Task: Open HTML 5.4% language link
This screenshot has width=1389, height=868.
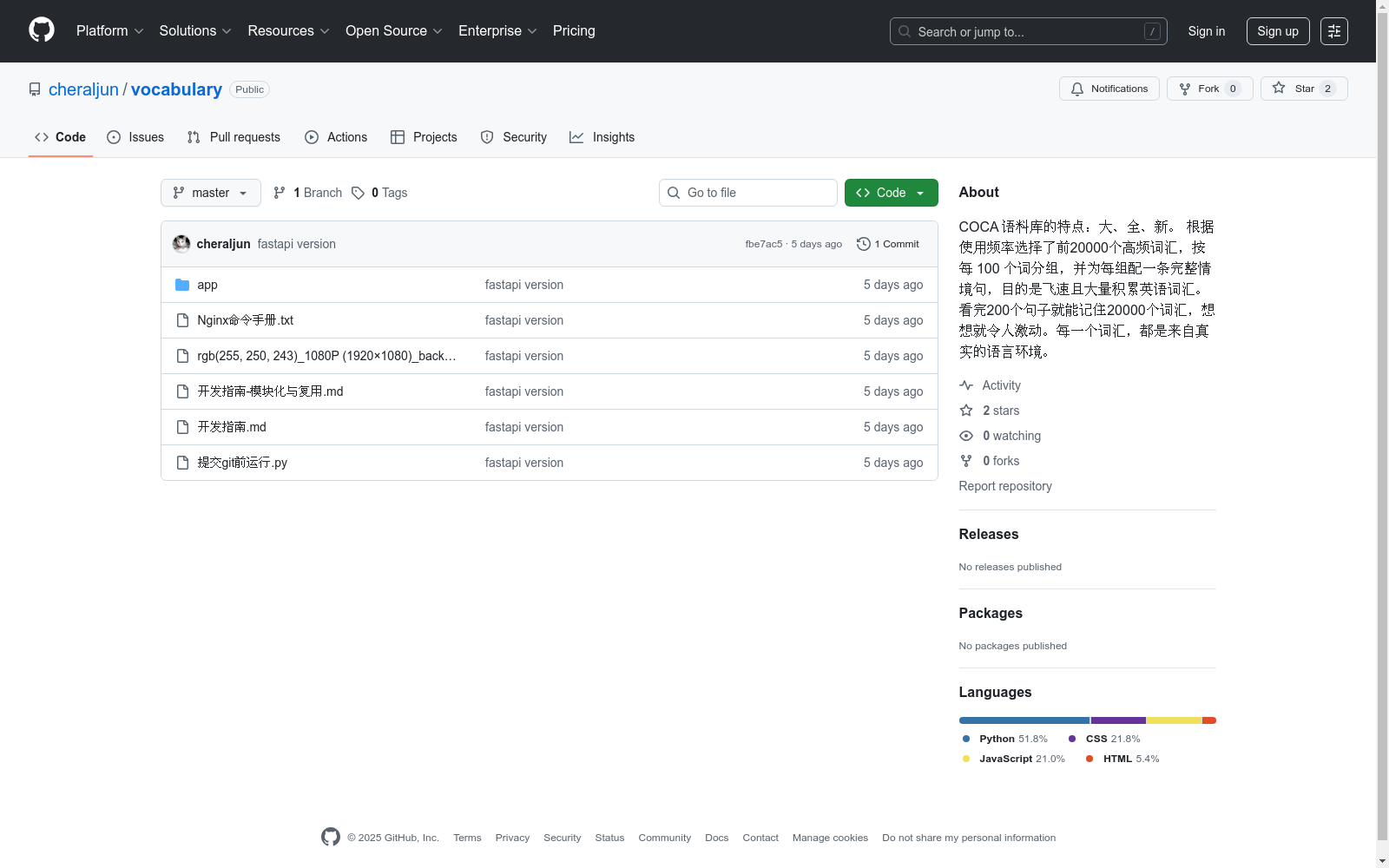Action: (1122, 759)
